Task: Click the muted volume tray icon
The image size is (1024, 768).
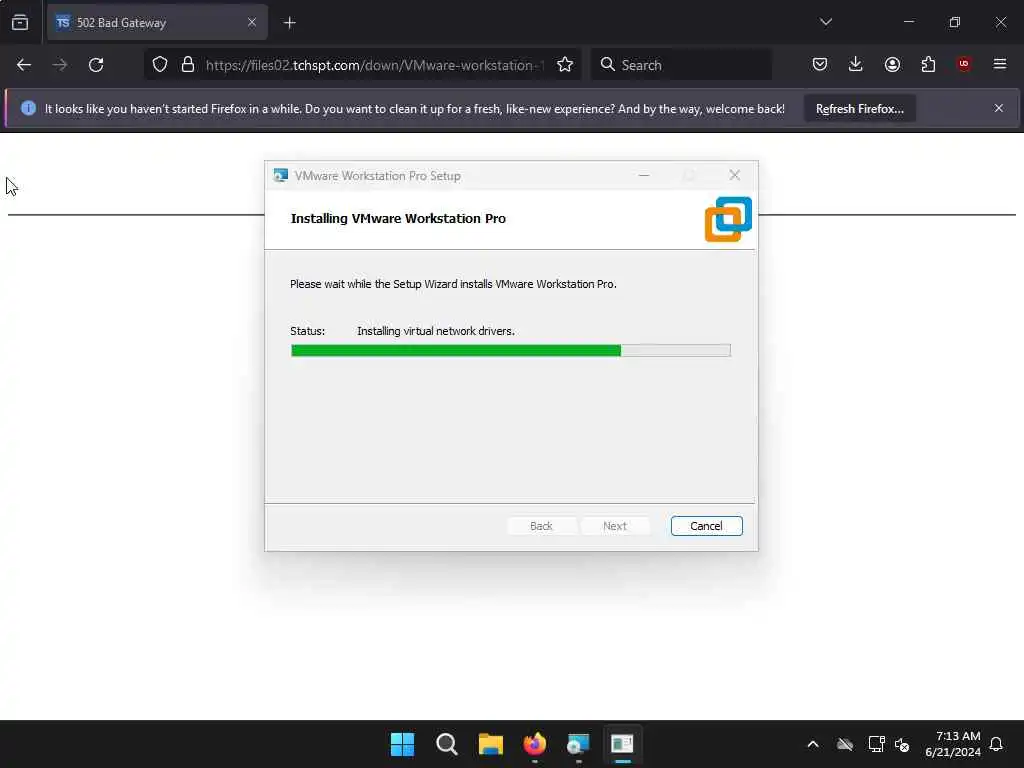Action: point(902,744)
